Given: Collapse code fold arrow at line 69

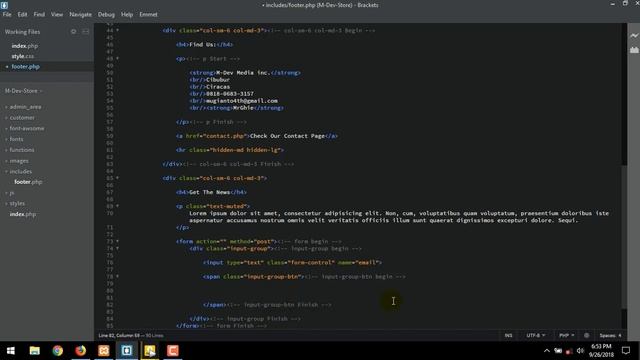Looking at the screenshot, I should pyautogui.click(x=118, y=206).
